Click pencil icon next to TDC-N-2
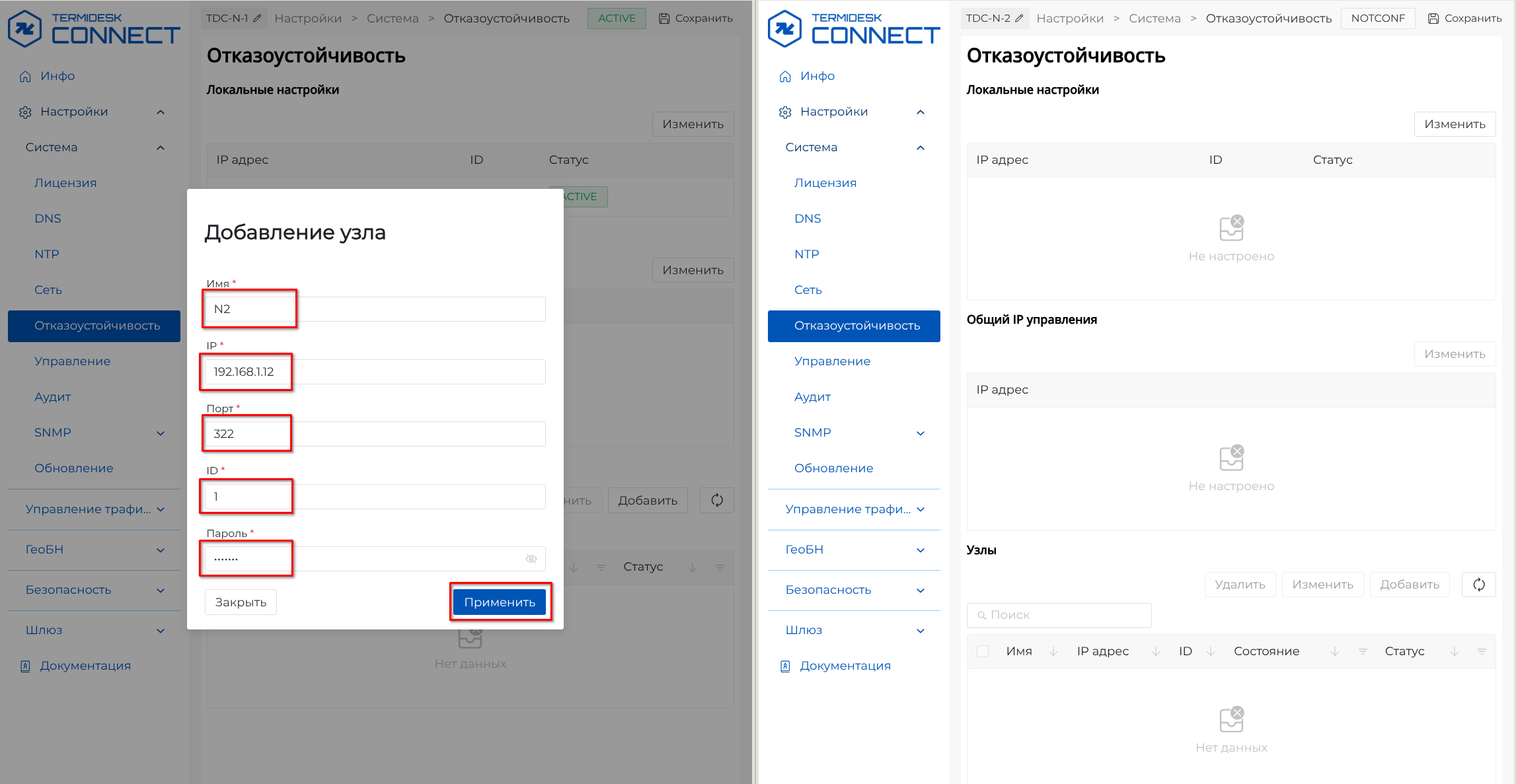 1019,18
